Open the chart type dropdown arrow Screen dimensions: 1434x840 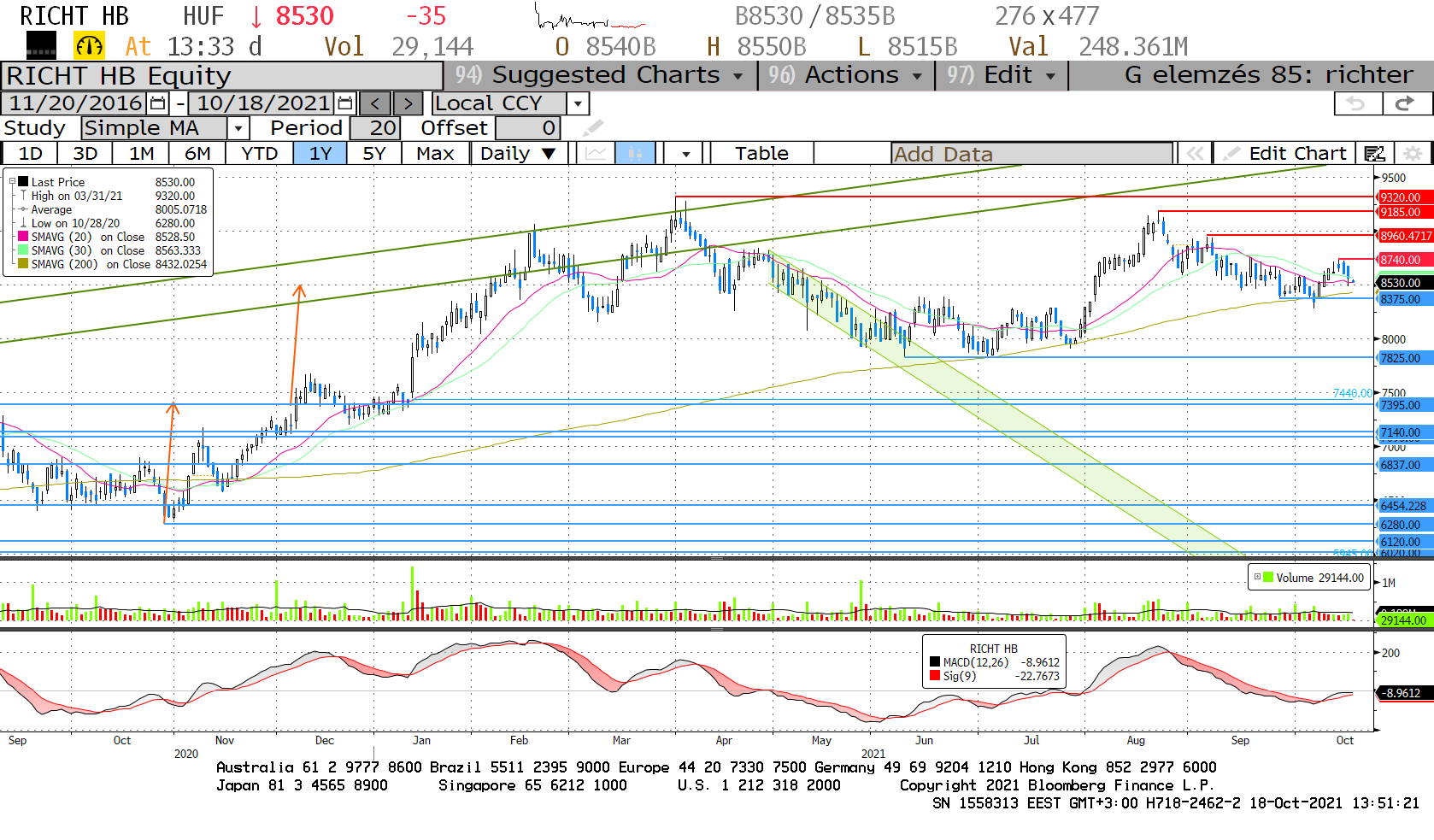[685, 154]
